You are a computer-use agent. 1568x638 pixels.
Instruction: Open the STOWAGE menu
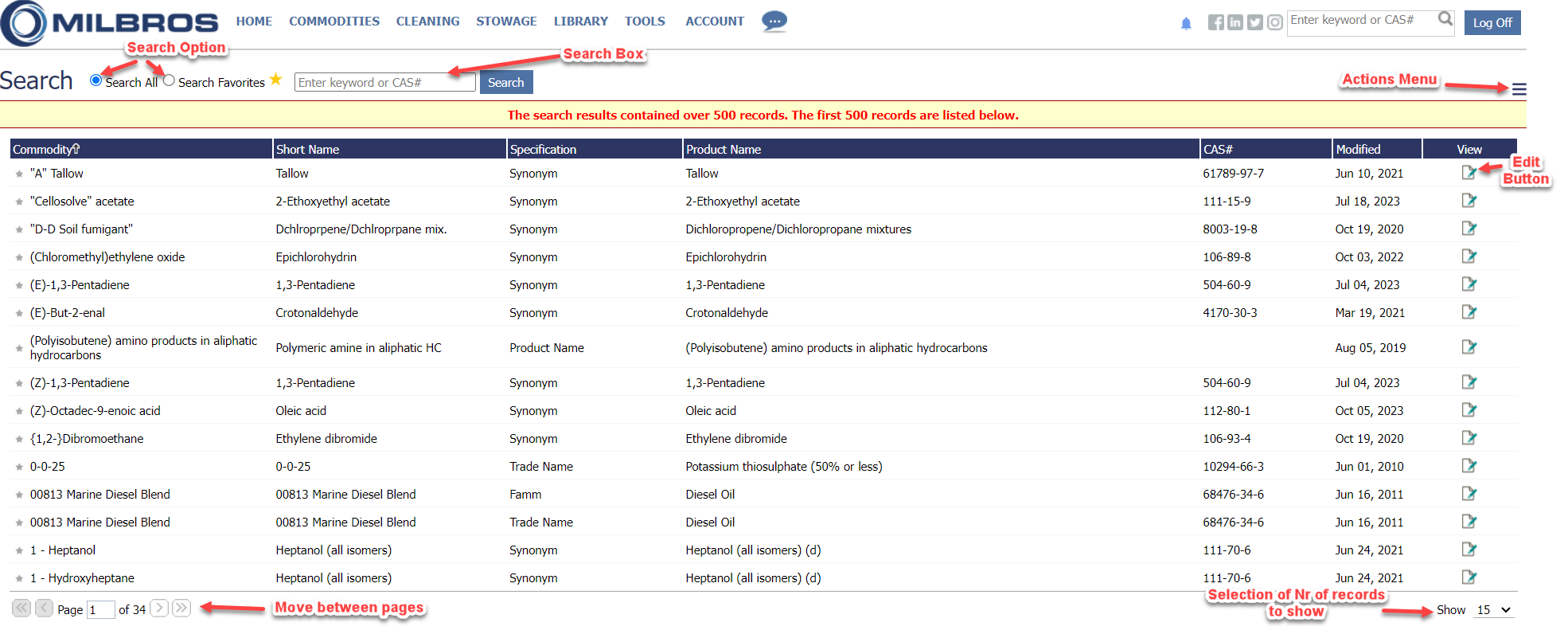506,22
